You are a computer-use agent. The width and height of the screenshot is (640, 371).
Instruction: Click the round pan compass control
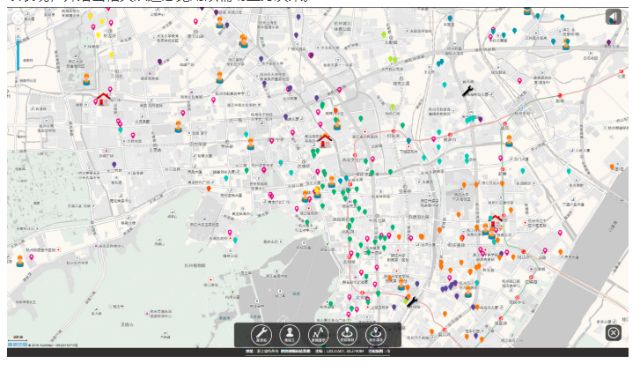18,18
